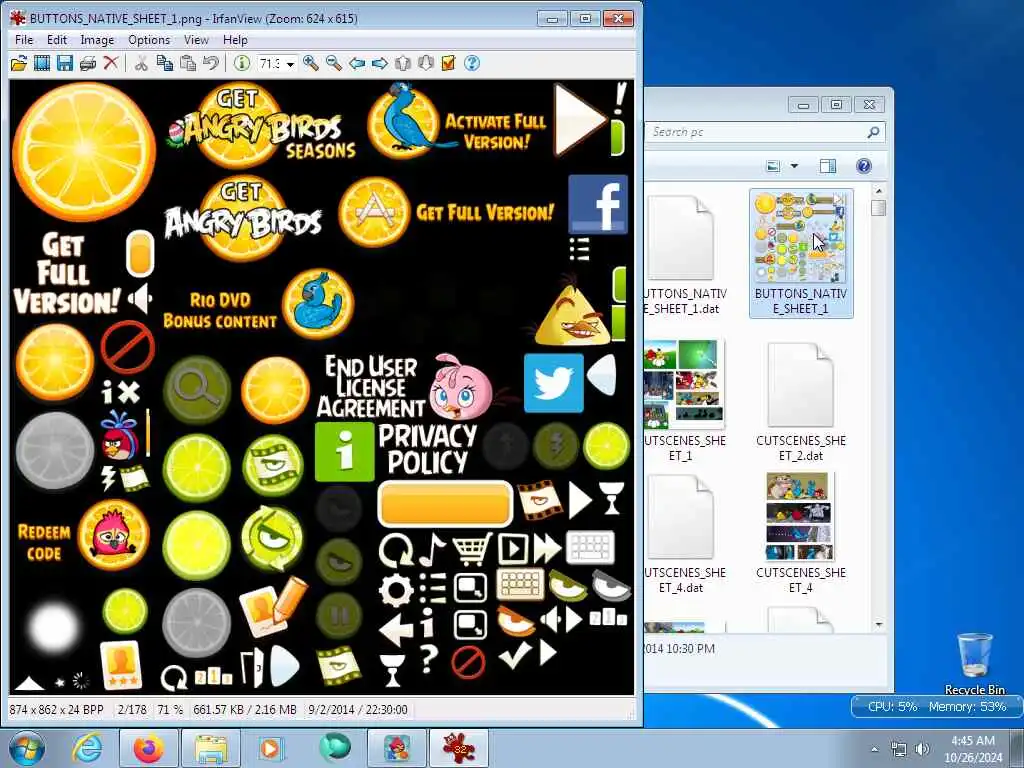Click the '10:30 PM' date text in Explorer details pane
Image resolution: width=1024 pixels, height=768 pixels.
(692, 648)
